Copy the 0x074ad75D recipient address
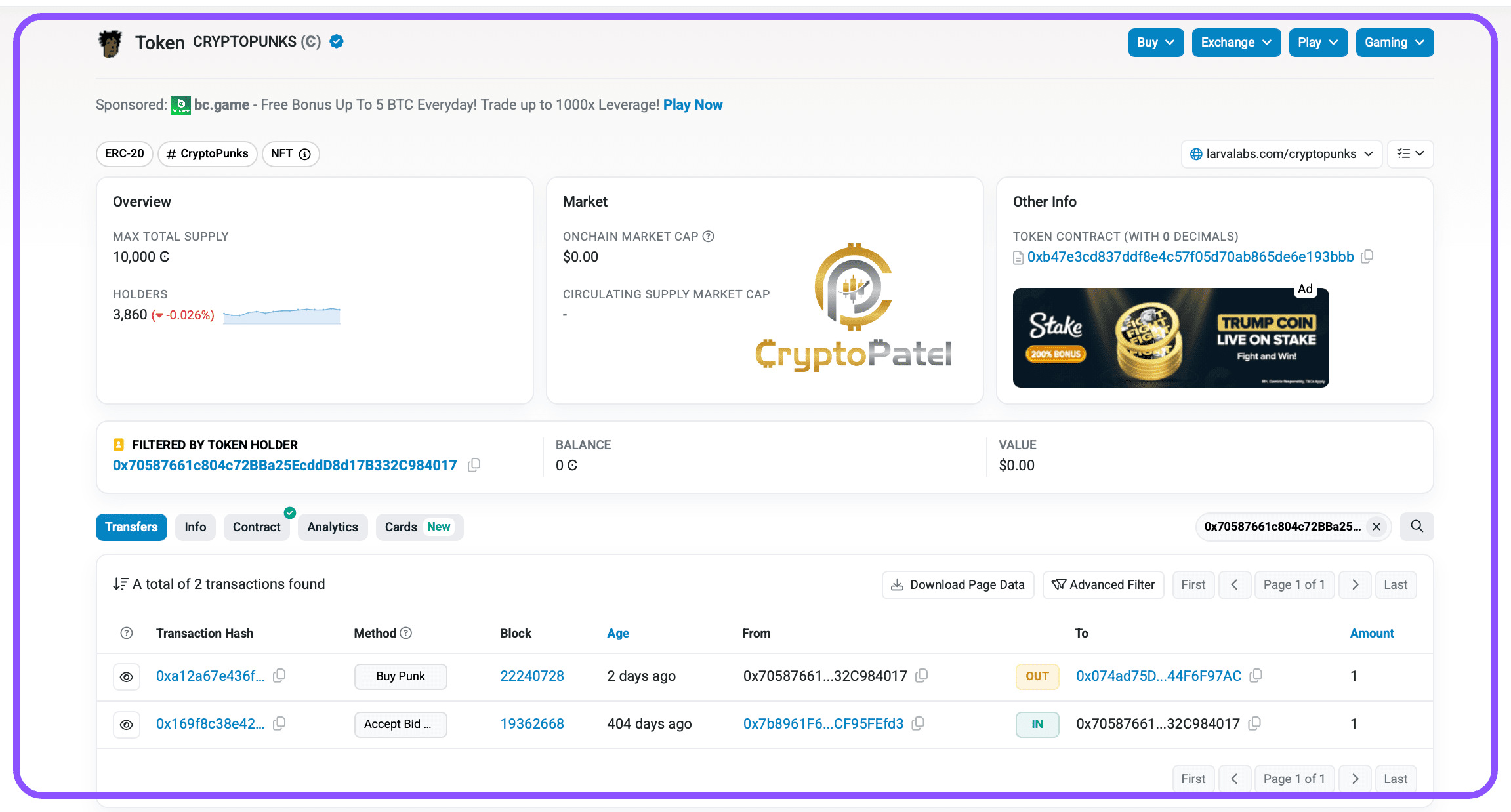The width and height of the screenshot is (1511, 812). pyautogui.click(x=1256, y=676)
